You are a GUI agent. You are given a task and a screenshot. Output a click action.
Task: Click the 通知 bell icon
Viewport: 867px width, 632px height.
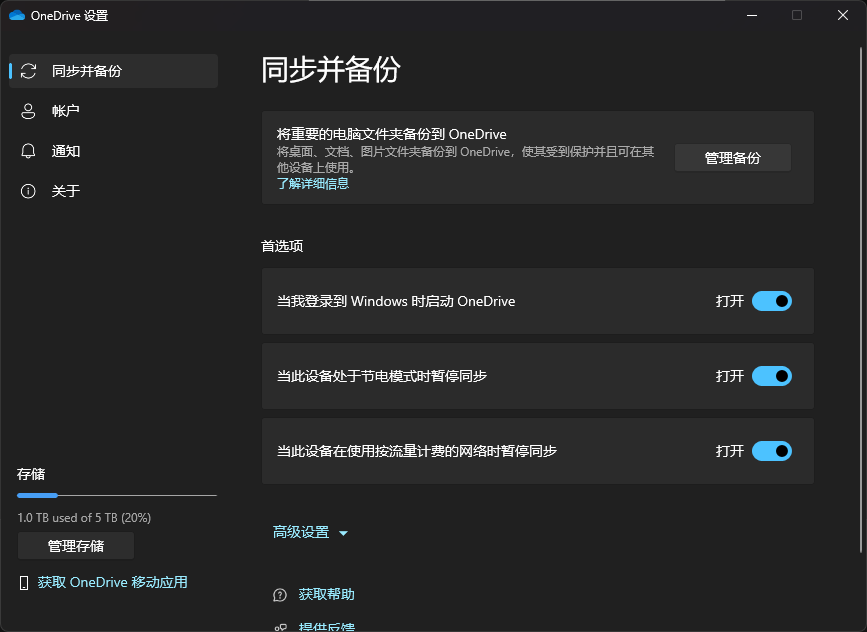click(x=28, y=151)
